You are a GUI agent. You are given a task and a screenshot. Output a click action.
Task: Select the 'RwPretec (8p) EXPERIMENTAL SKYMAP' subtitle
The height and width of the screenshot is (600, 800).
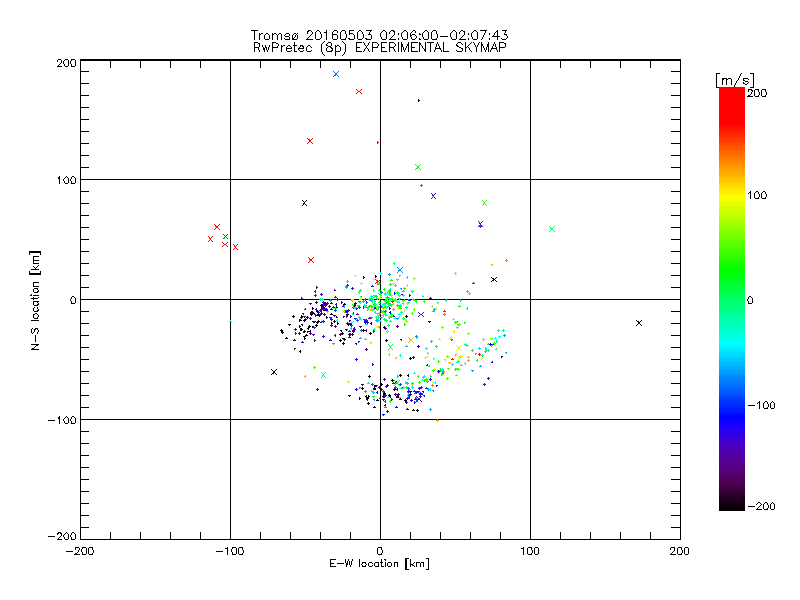point(380,48)
